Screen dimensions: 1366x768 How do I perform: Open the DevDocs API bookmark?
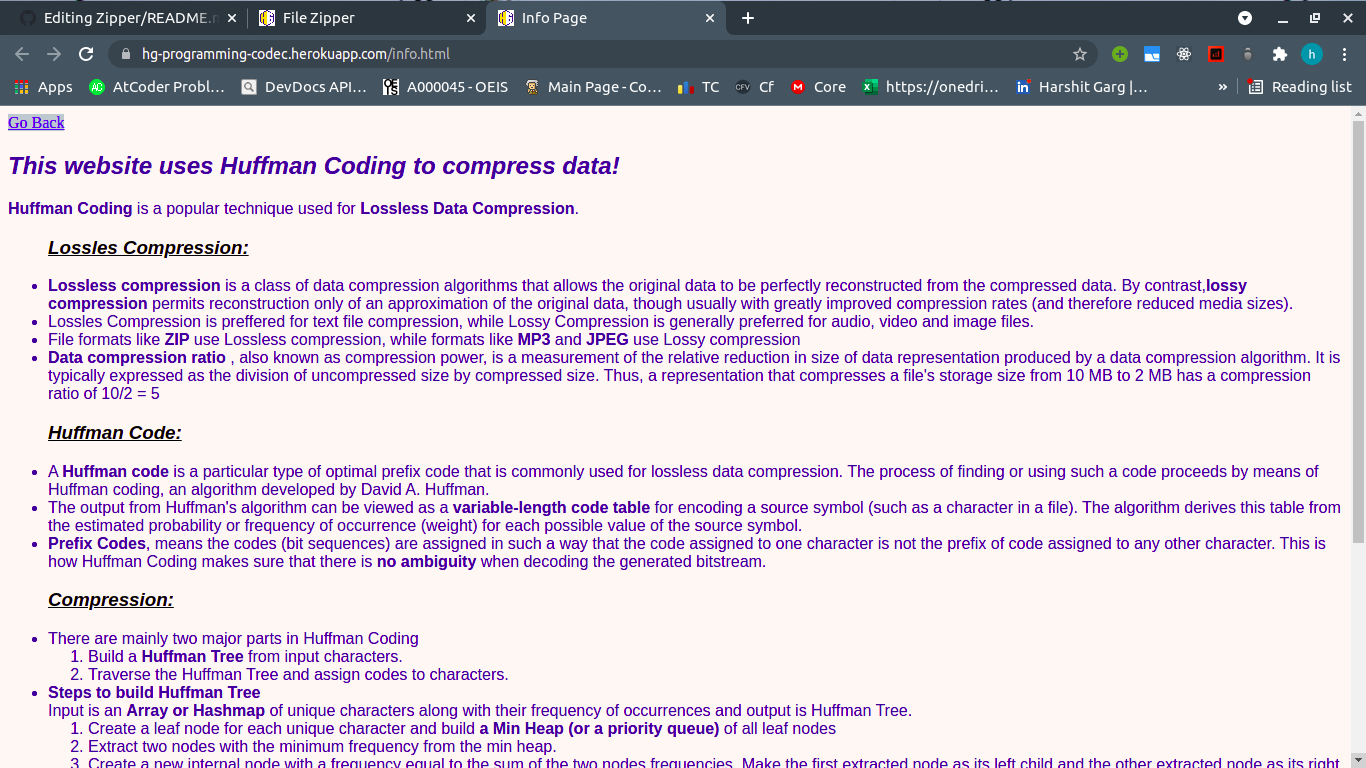pos(304,87)
